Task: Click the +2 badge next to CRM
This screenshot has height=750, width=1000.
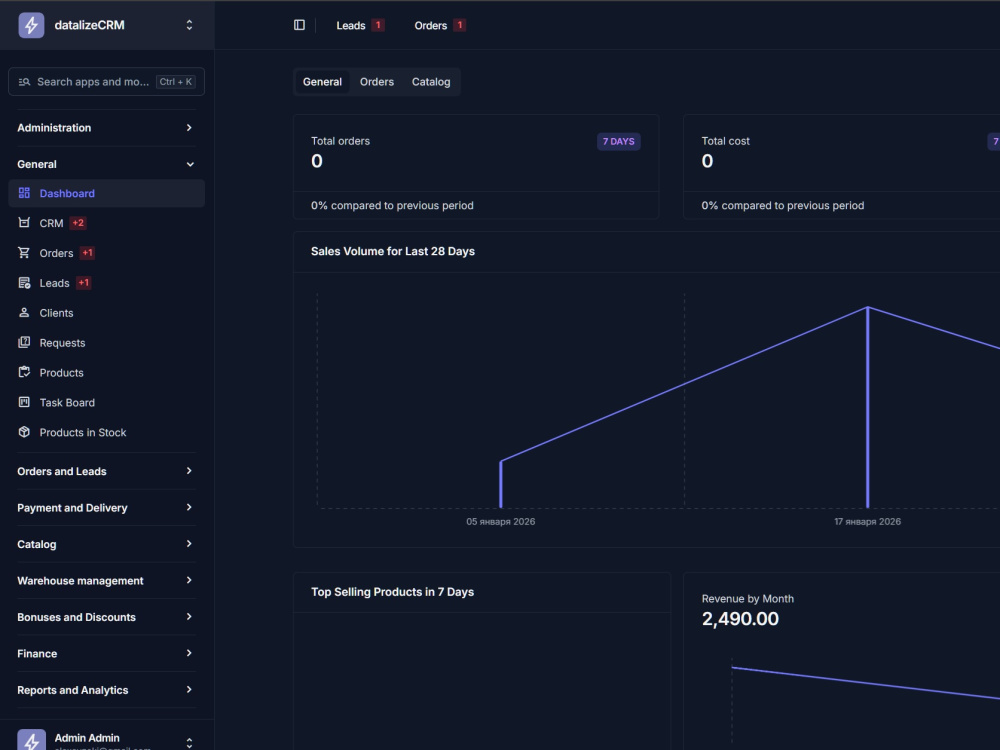Action: point(78,223)
